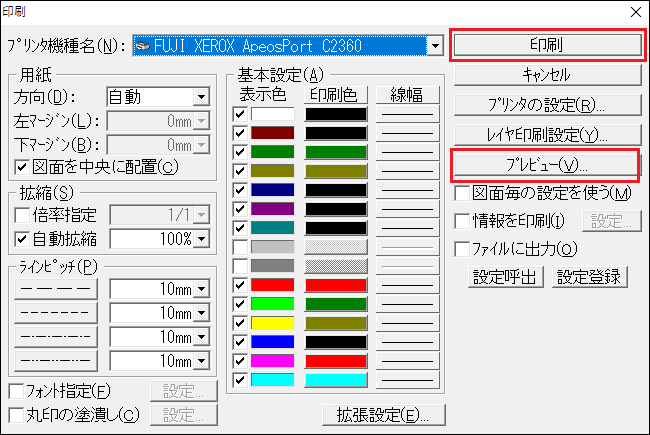Click the short-dash line pattern button

point(56,313)
